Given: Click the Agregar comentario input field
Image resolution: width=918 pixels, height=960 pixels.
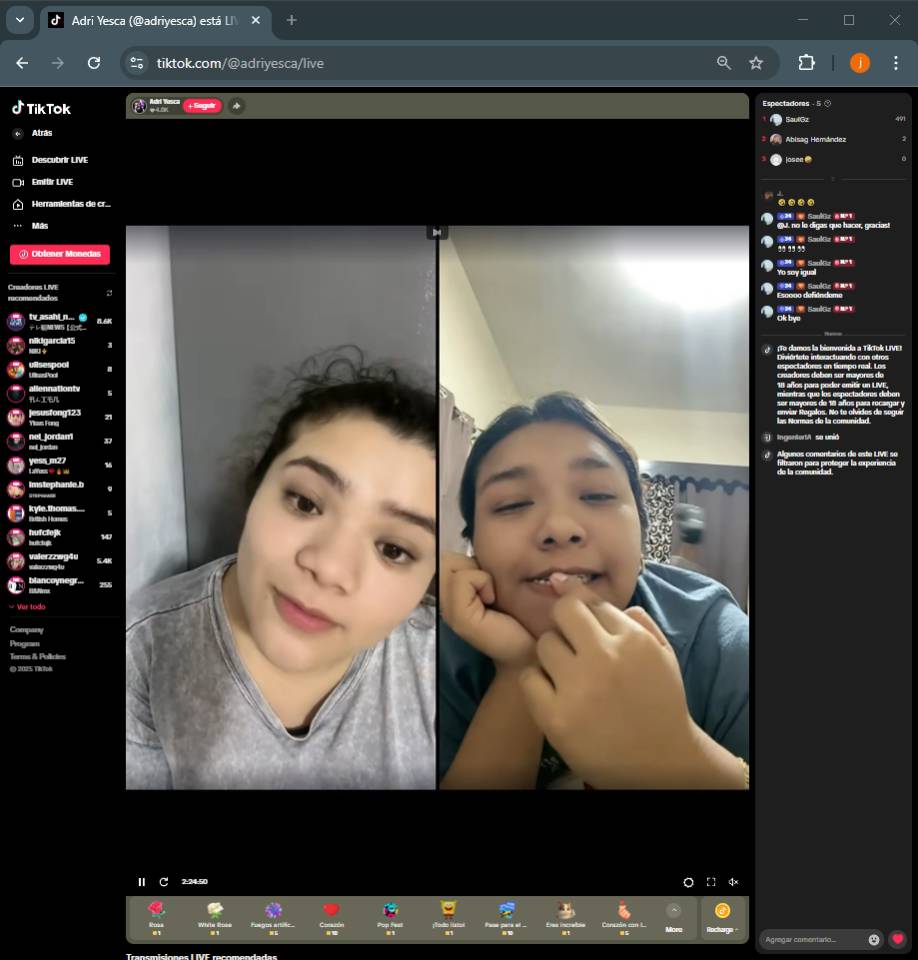Looking at the screenshot, I should (810, 940).
